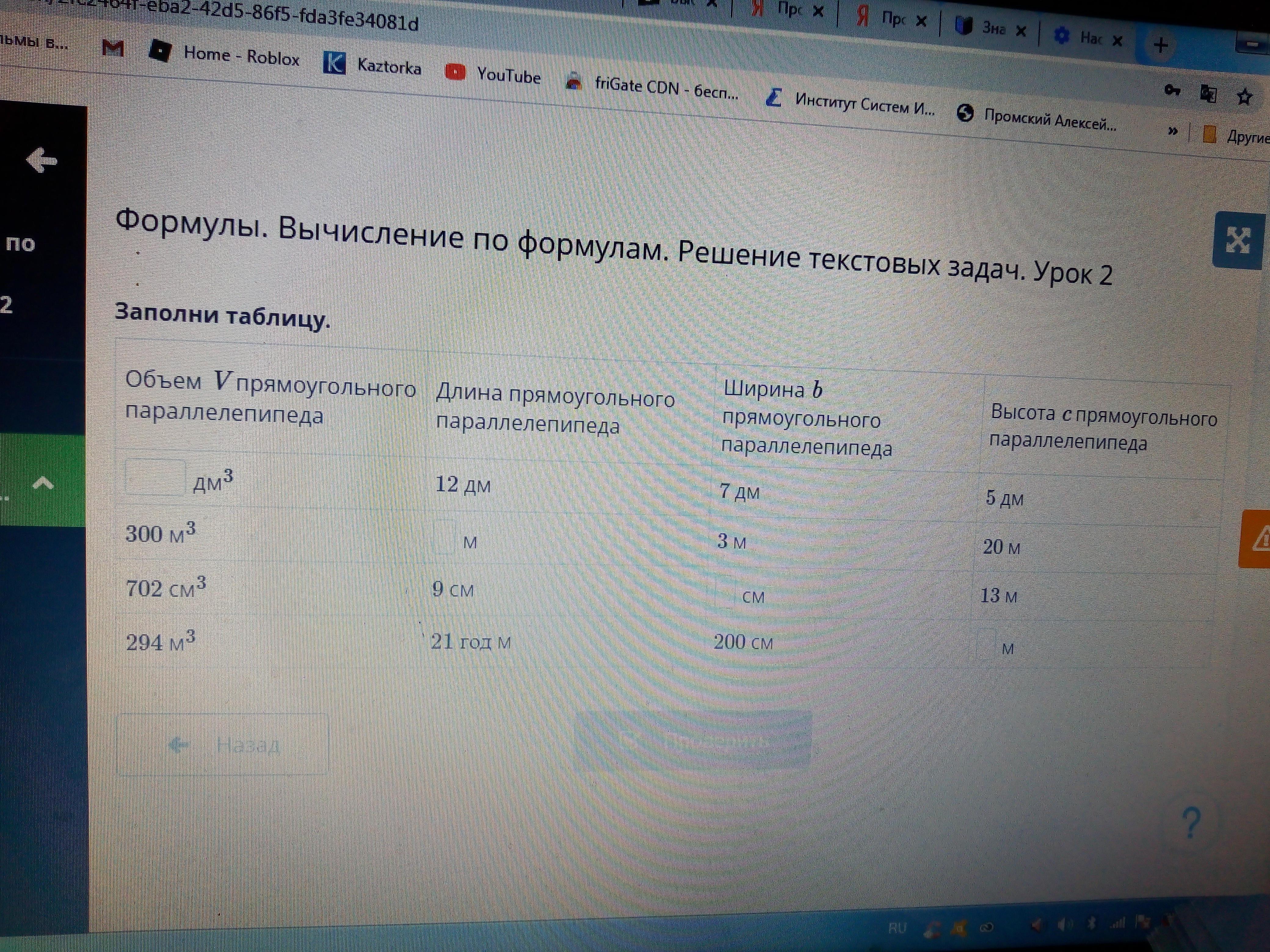Open the Home - Roblox bookmark
This screenshot has height=952, width=1270.
[x=224, y=55]
